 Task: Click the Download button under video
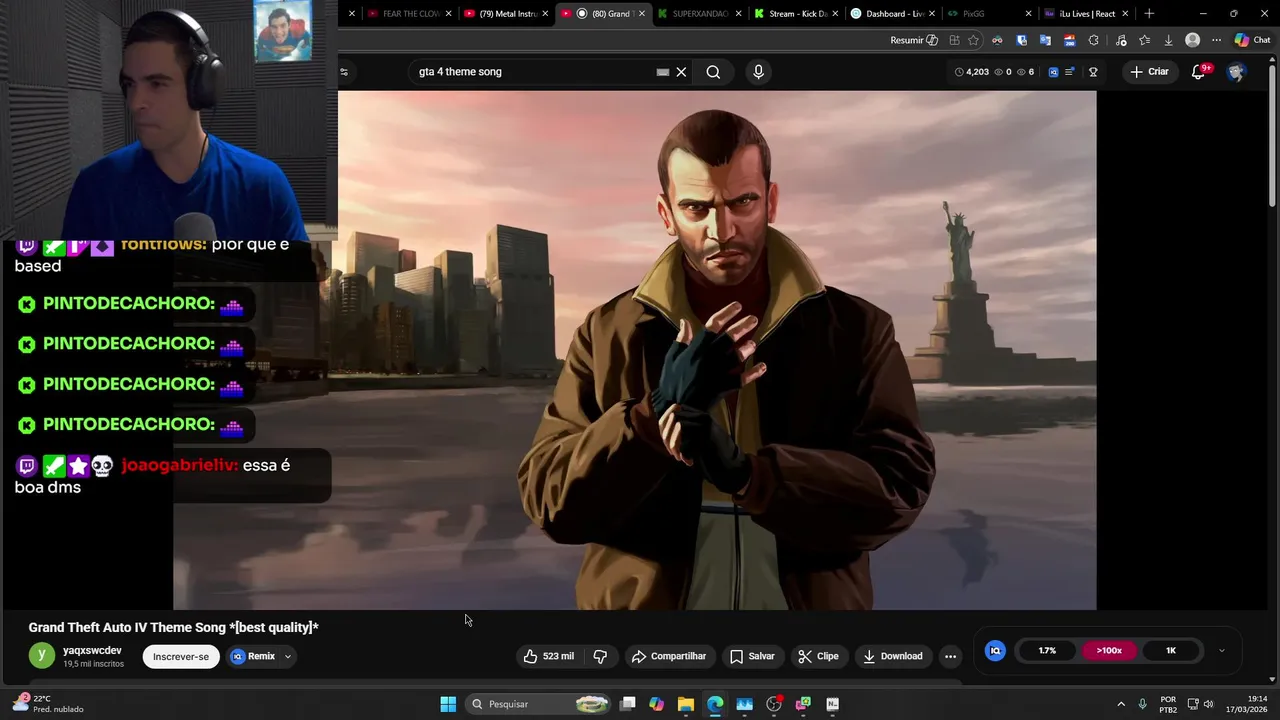coord(892,656)
